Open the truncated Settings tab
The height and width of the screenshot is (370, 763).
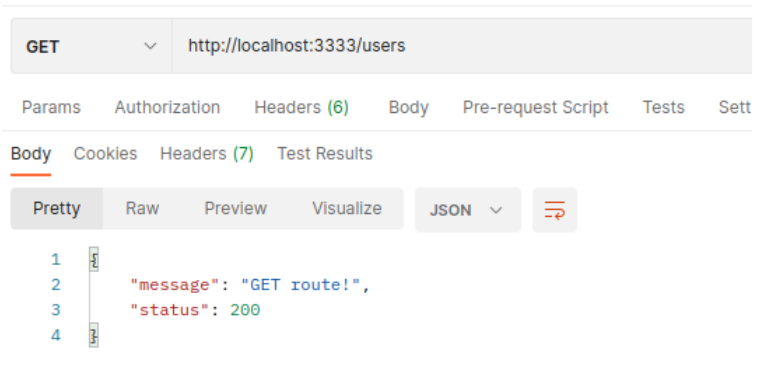735,107
